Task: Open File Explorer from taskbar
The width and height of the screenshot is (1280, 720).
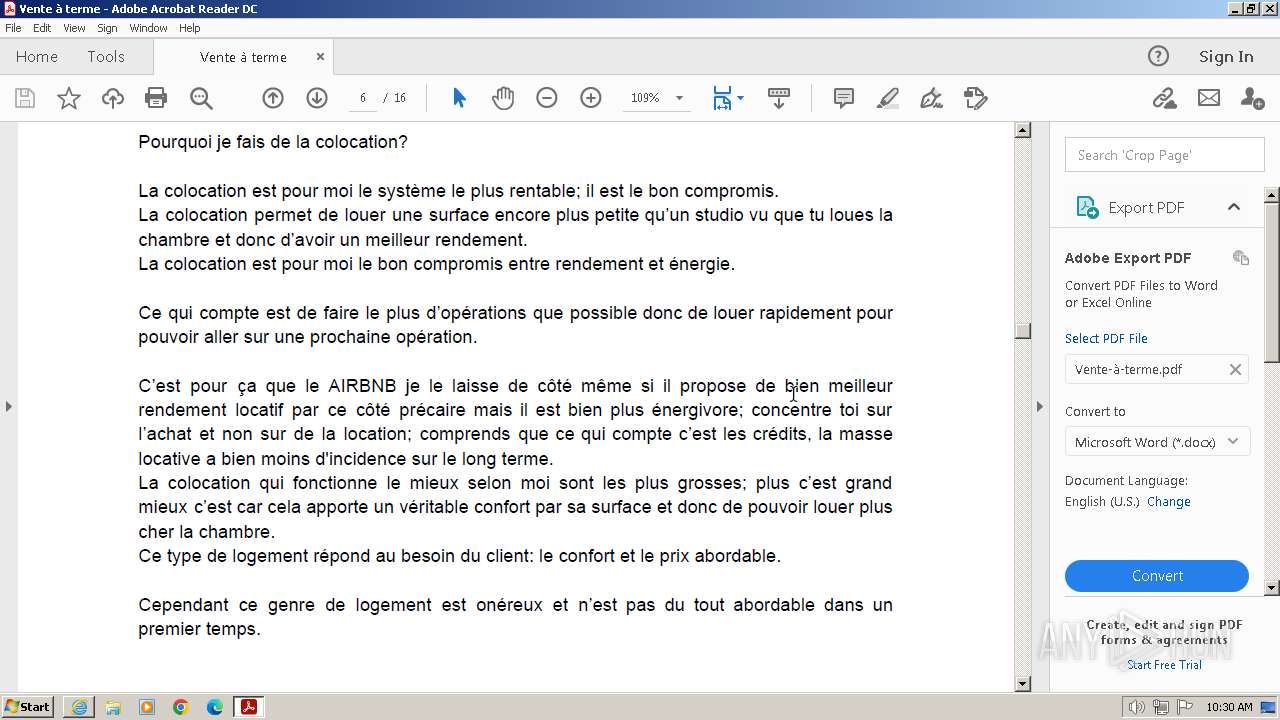Action: pos(113,707)
